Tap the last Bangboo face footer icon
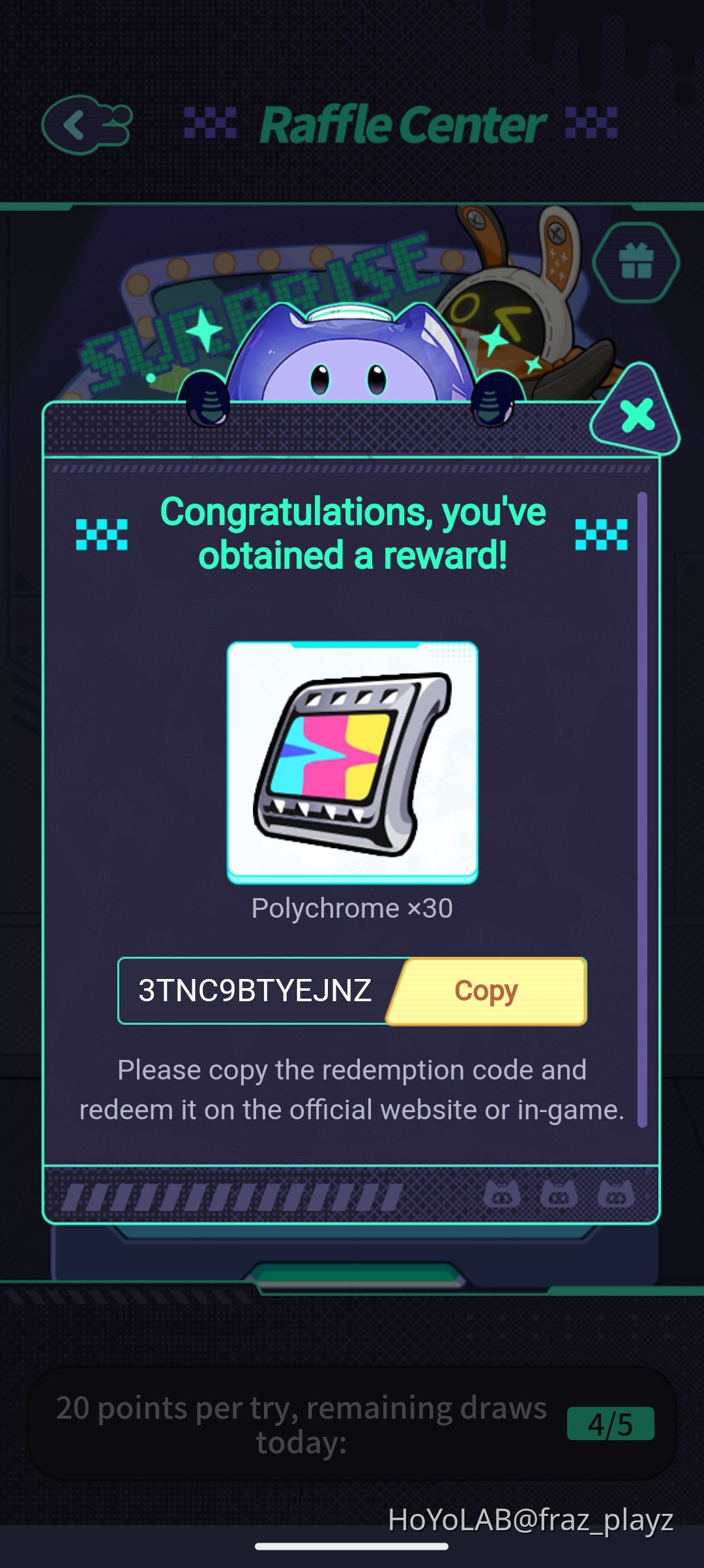This screenshot has height=1568, width=704. tap(616, 1194)
